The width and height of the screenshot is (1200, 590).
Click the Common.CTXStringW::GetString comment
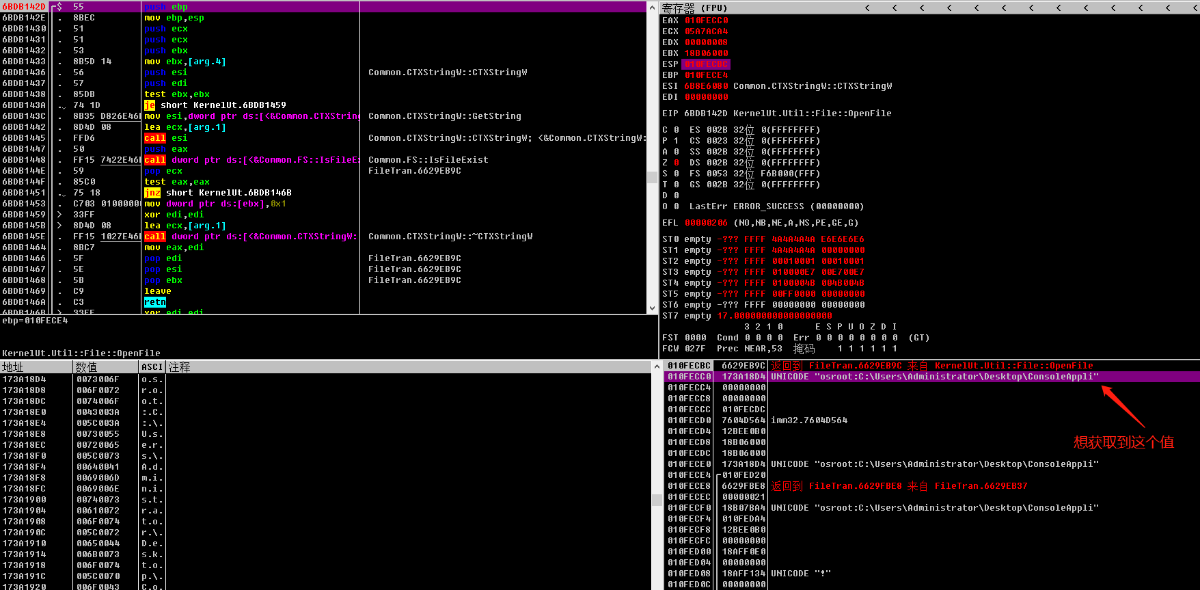coord(444,117)
